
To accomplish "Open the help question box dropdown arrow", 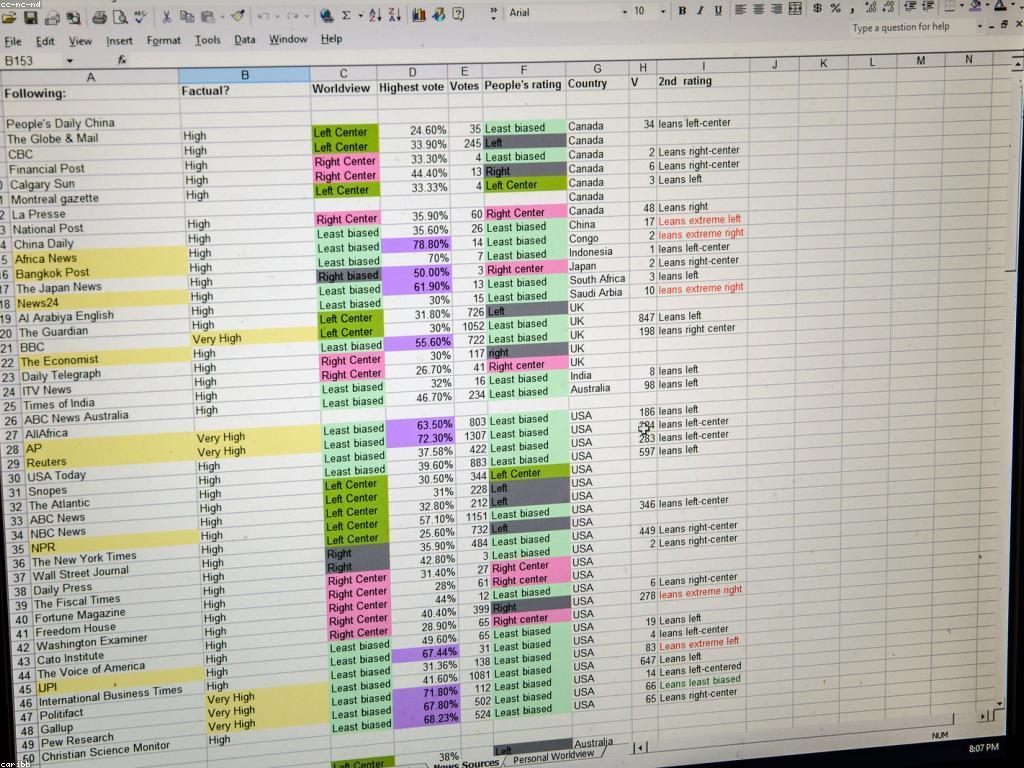I will click(979, 26).
